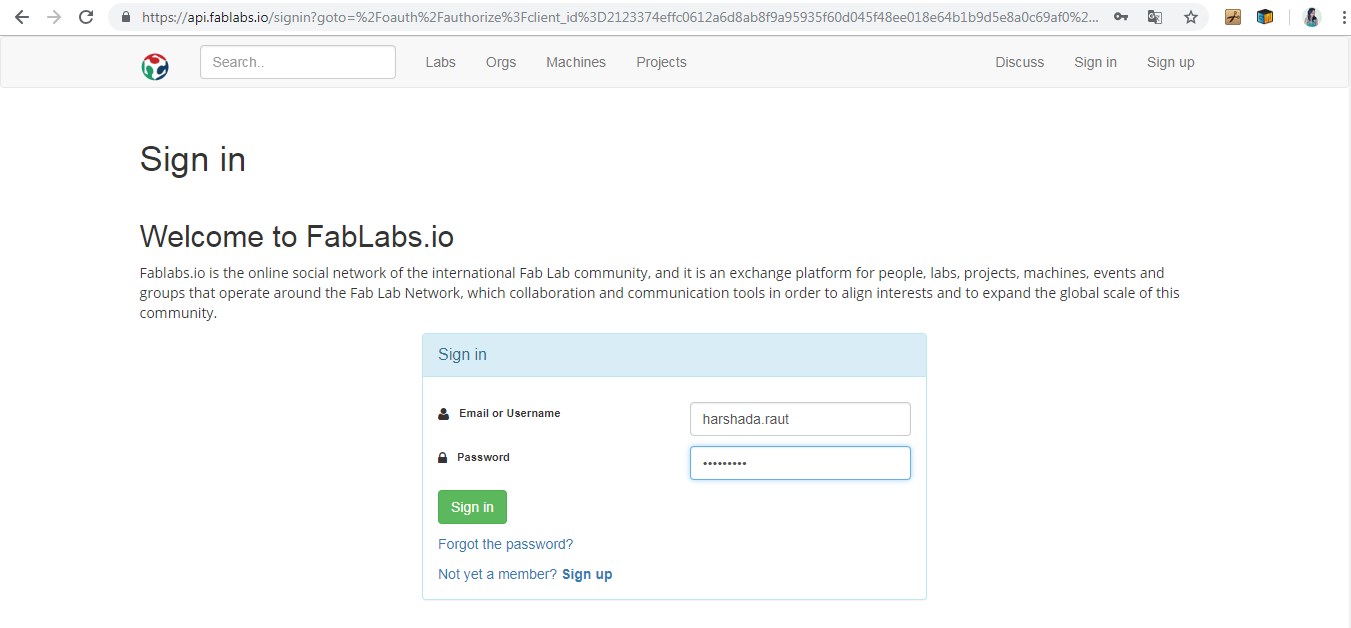
Task: Click the FabLabs logo icon
Action: [x=155, y=66]
